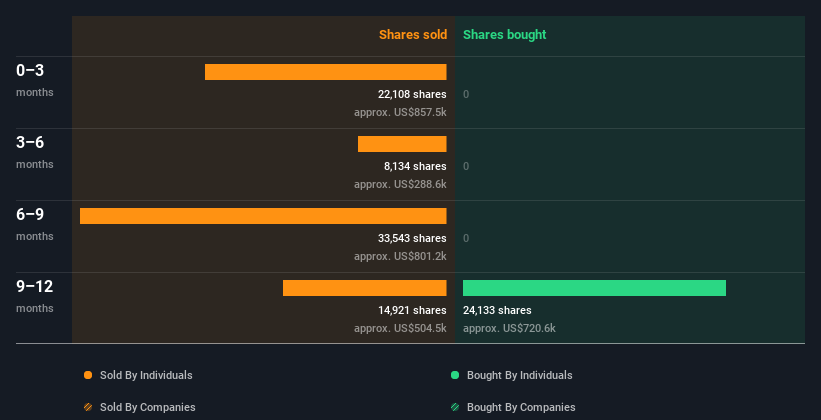The width and height of the screenshot is (821, 420).
Task: Click the 9–12 months orange sold bar
Action: click(364, 288)
